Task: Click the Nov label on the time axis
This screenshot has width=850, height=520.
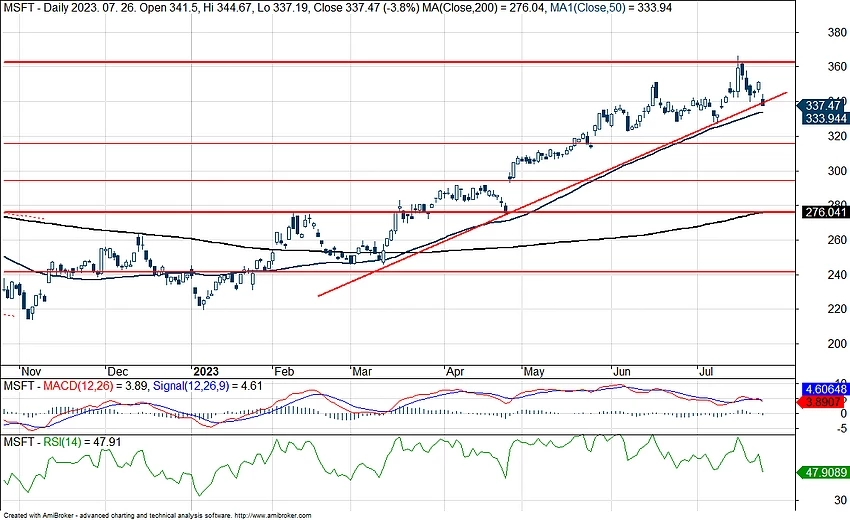Action: 31,371
